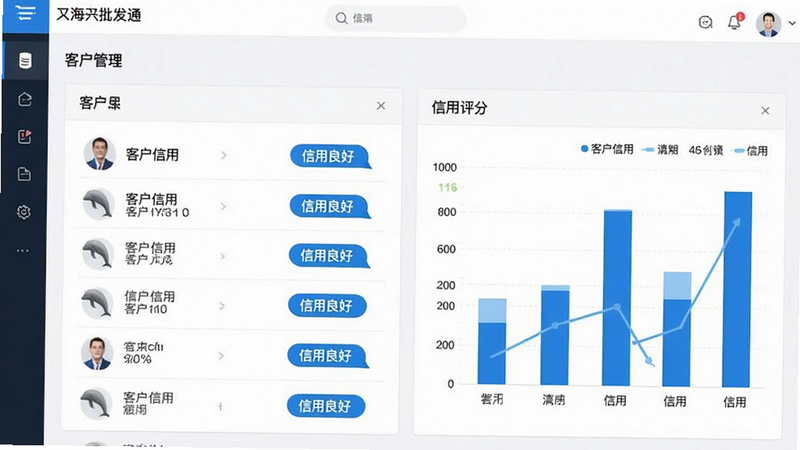Open the notification bell
The height and width of the screenshot is (450, 800).
[x=735, y=22]
